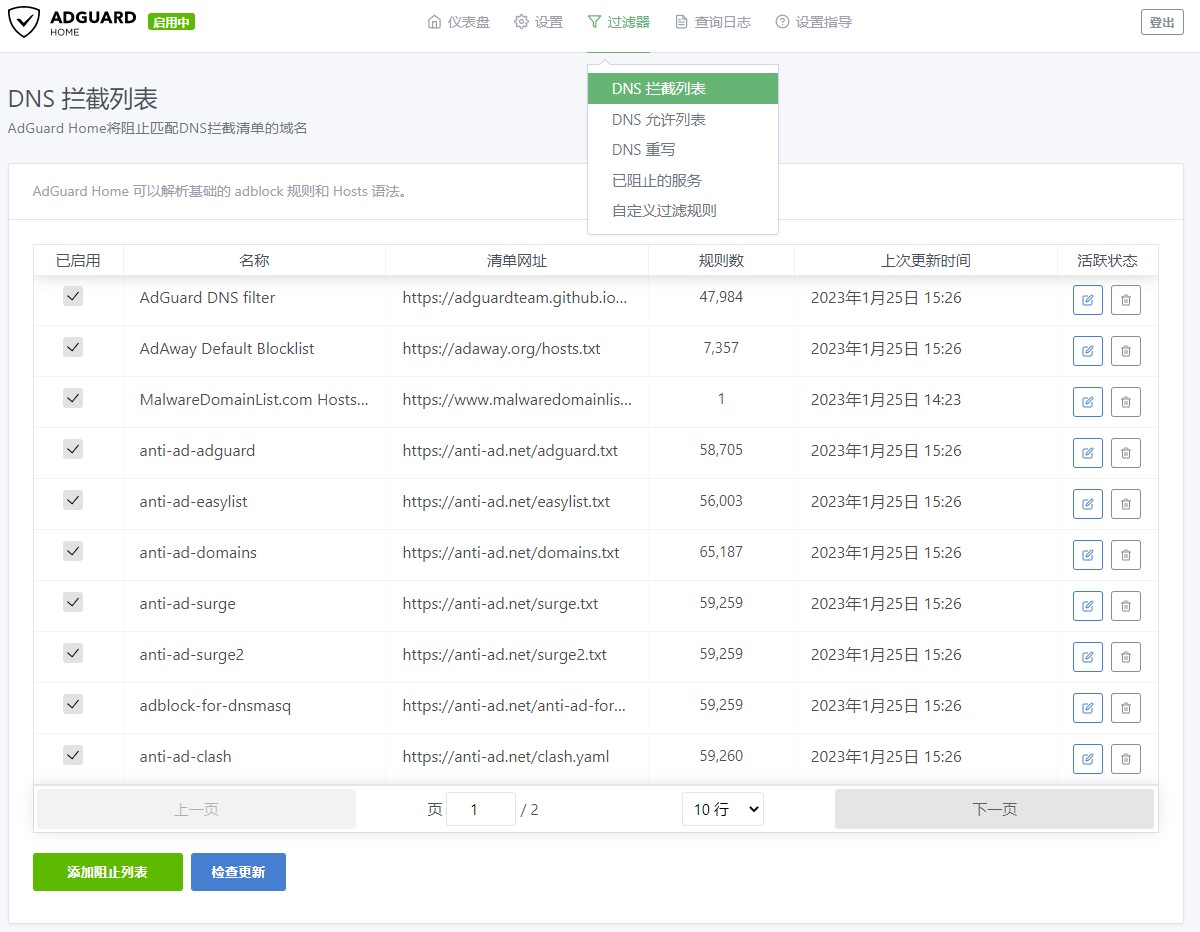The width and height of the screenshot is (1200, 932).
Task: Sort by 上次更新时间 column header
Action: click(926, 260)
